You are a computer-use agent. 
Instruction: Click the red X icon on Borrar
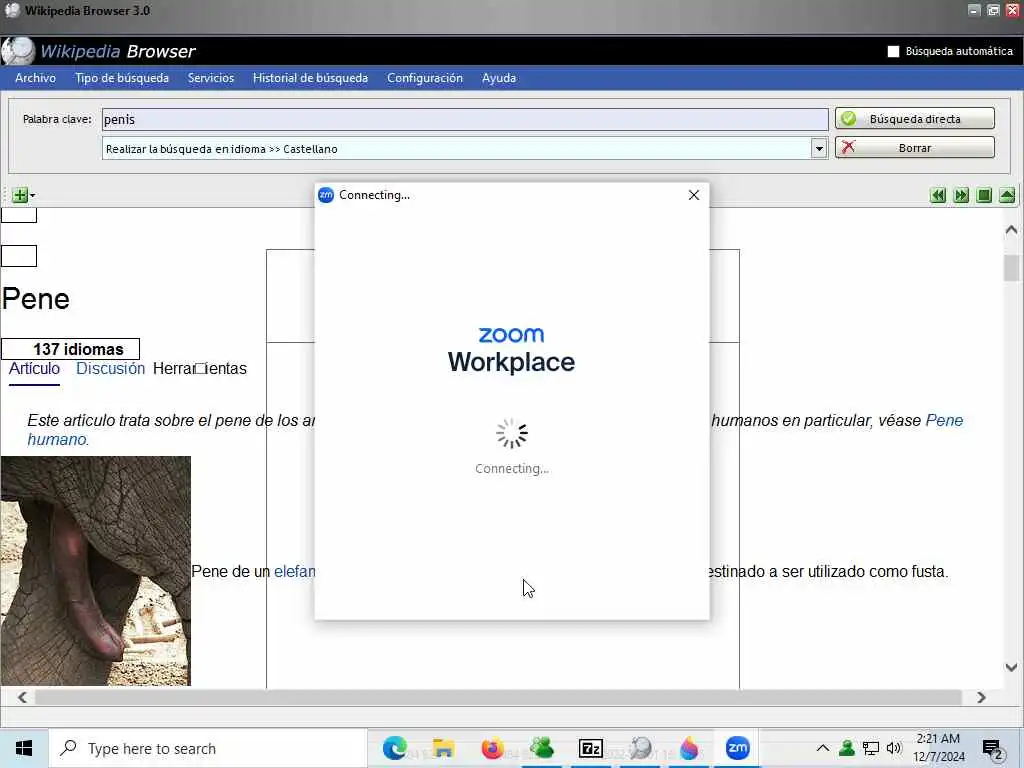coord(848,147)
